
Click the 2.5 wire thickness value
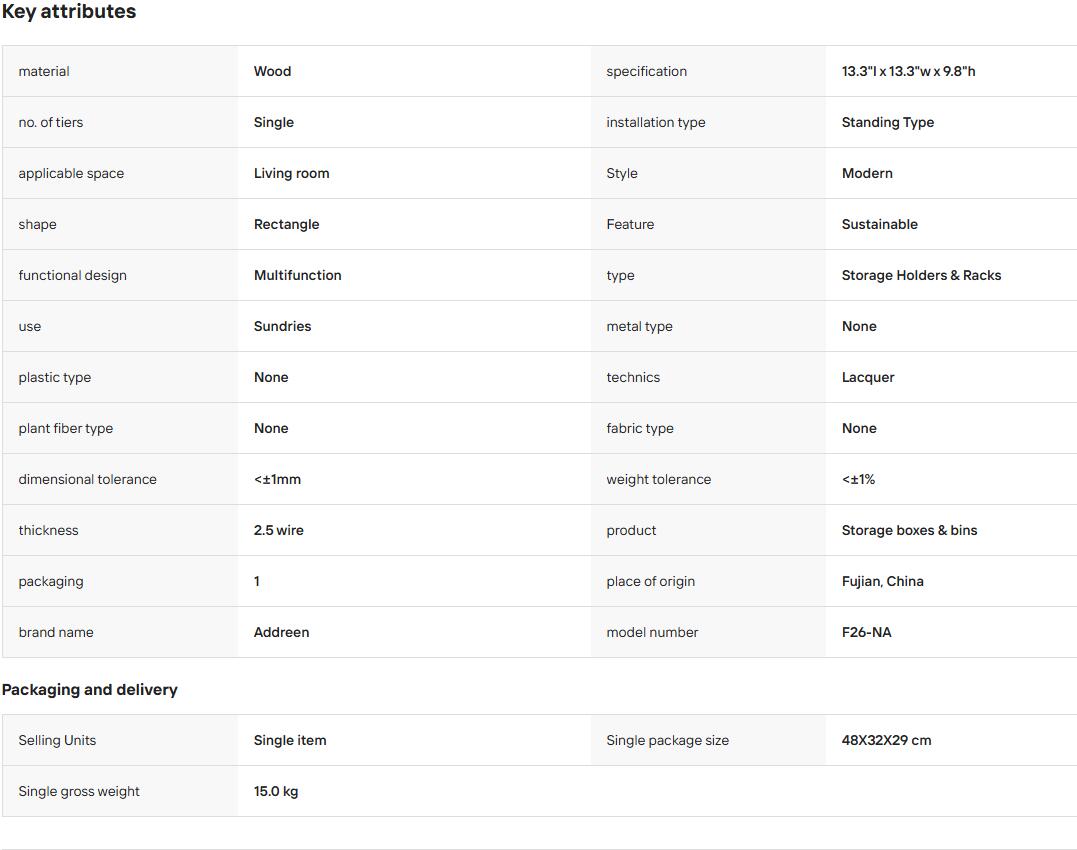click(279, 530)
